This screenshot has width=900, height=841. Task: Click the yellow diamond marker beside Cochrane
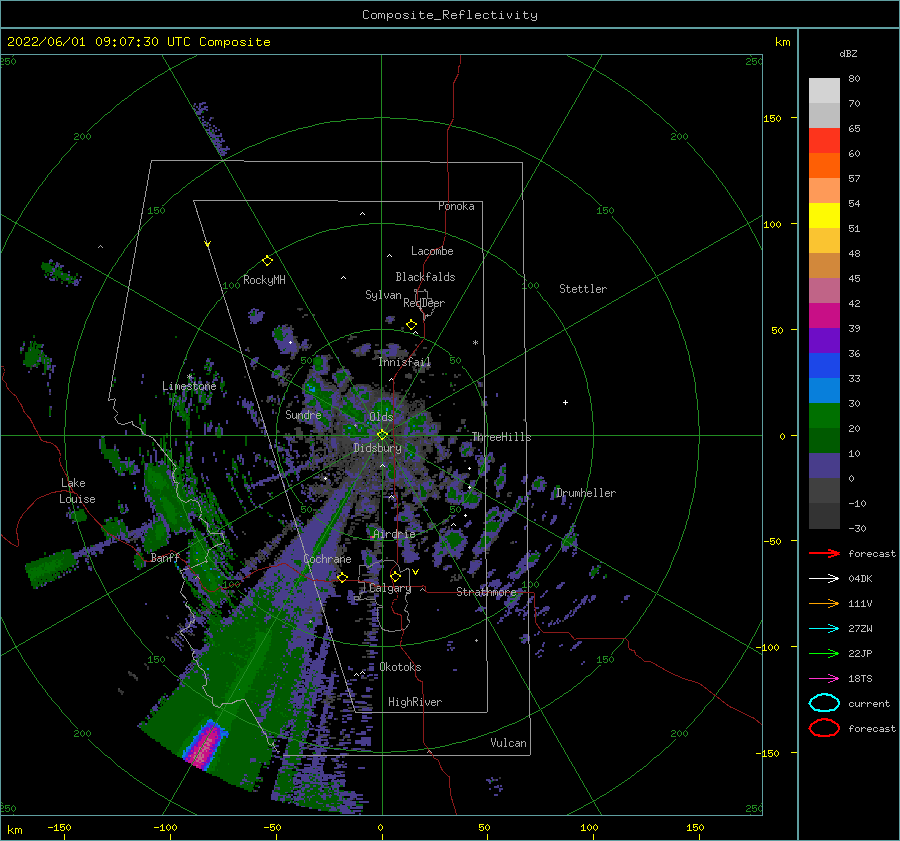click(342, 578)
